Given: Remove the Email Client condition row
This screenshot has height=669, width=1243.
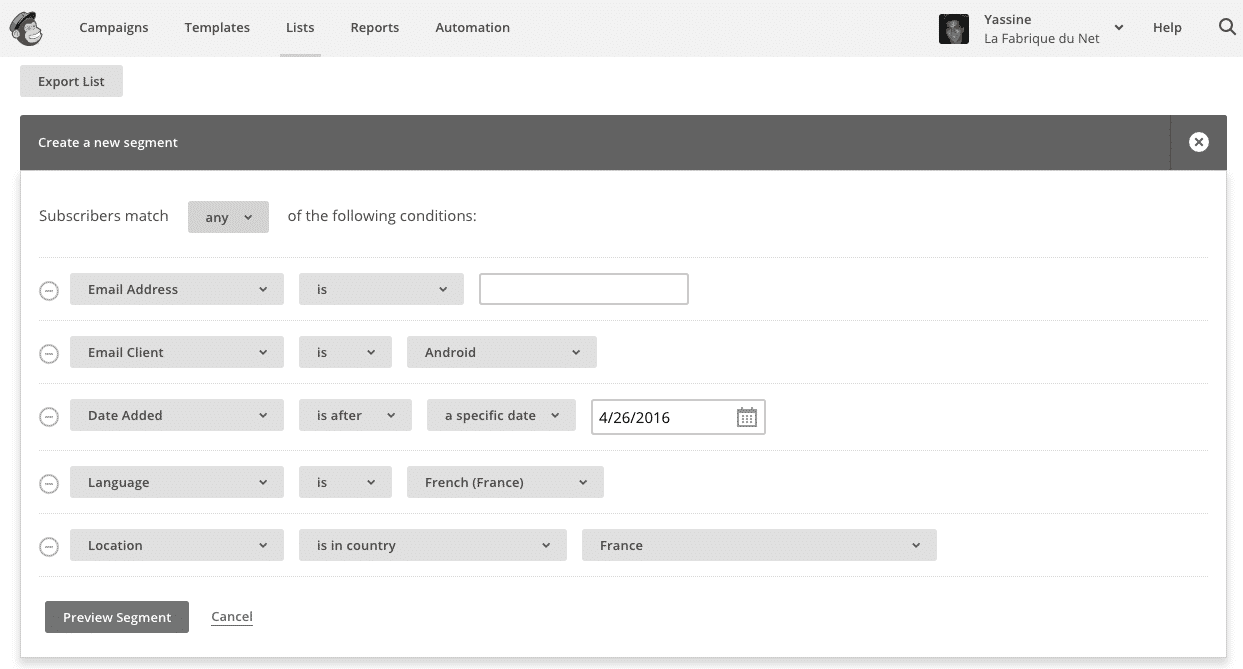Looking at the screenshot, I should [x=48, y=353].
